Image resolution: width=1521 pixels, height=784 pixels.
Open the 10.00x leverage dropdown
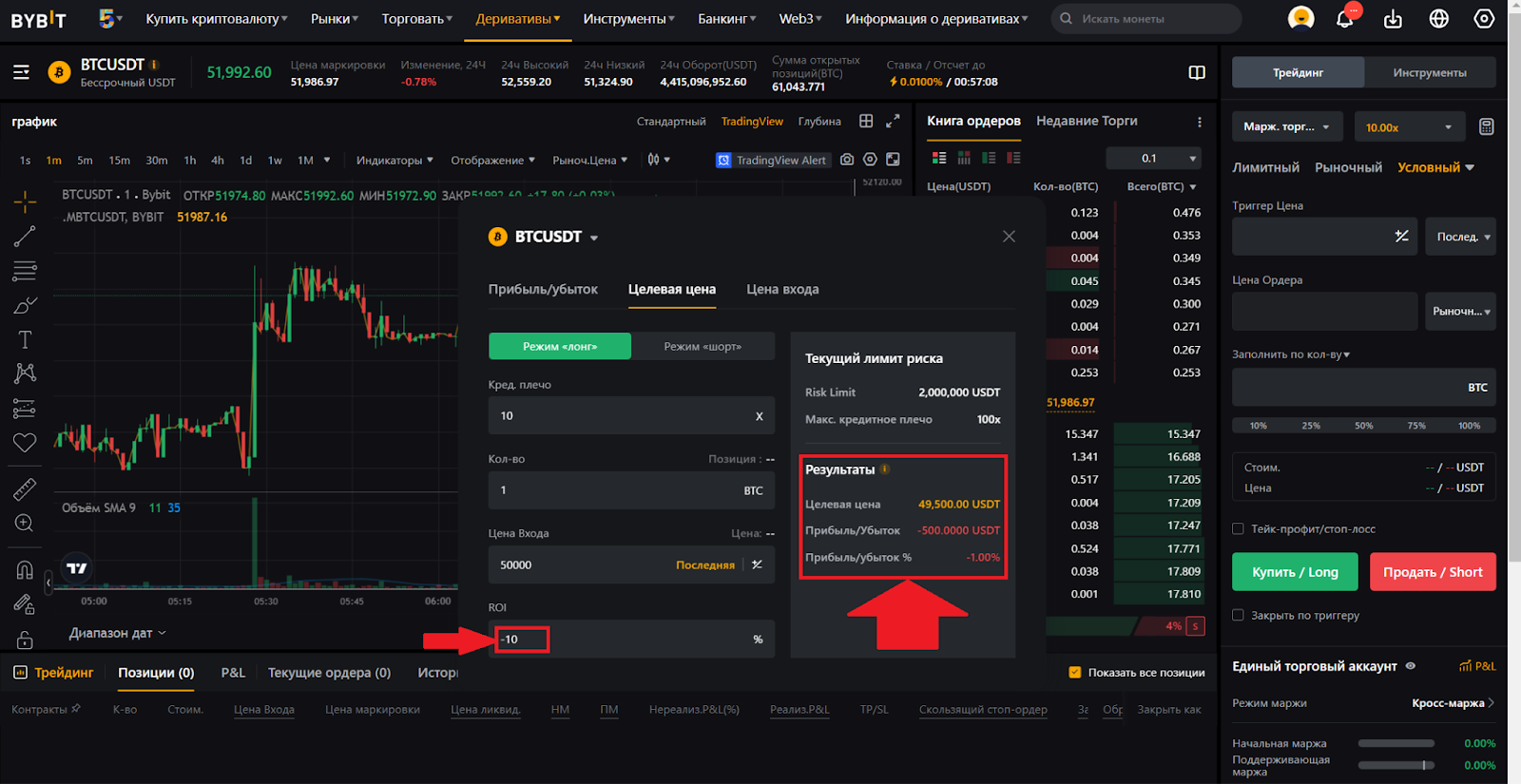pyautogui.click(x=1408, y=127)
